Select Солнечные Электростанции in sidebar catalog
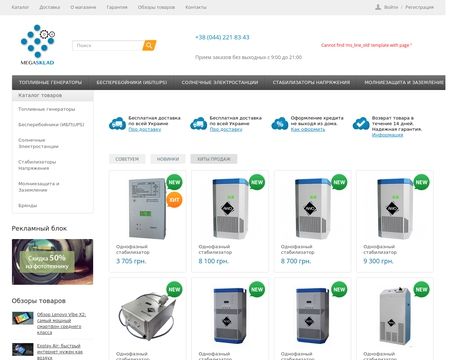The width and height of the screenshot is (450, 360). 38,143
